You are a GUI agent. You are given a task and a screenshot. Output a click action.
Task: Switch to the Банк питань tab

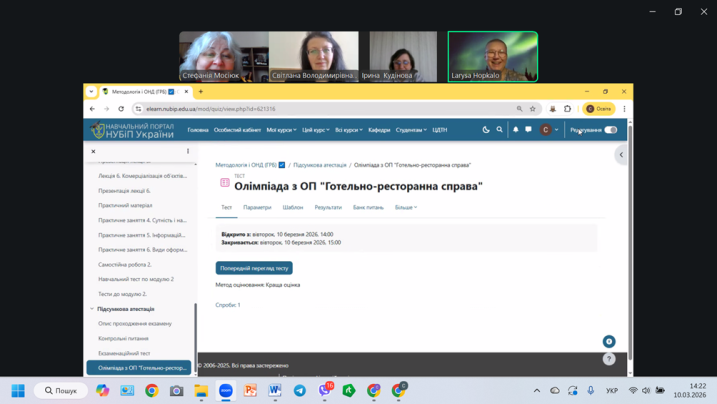[x=368, y=207]
